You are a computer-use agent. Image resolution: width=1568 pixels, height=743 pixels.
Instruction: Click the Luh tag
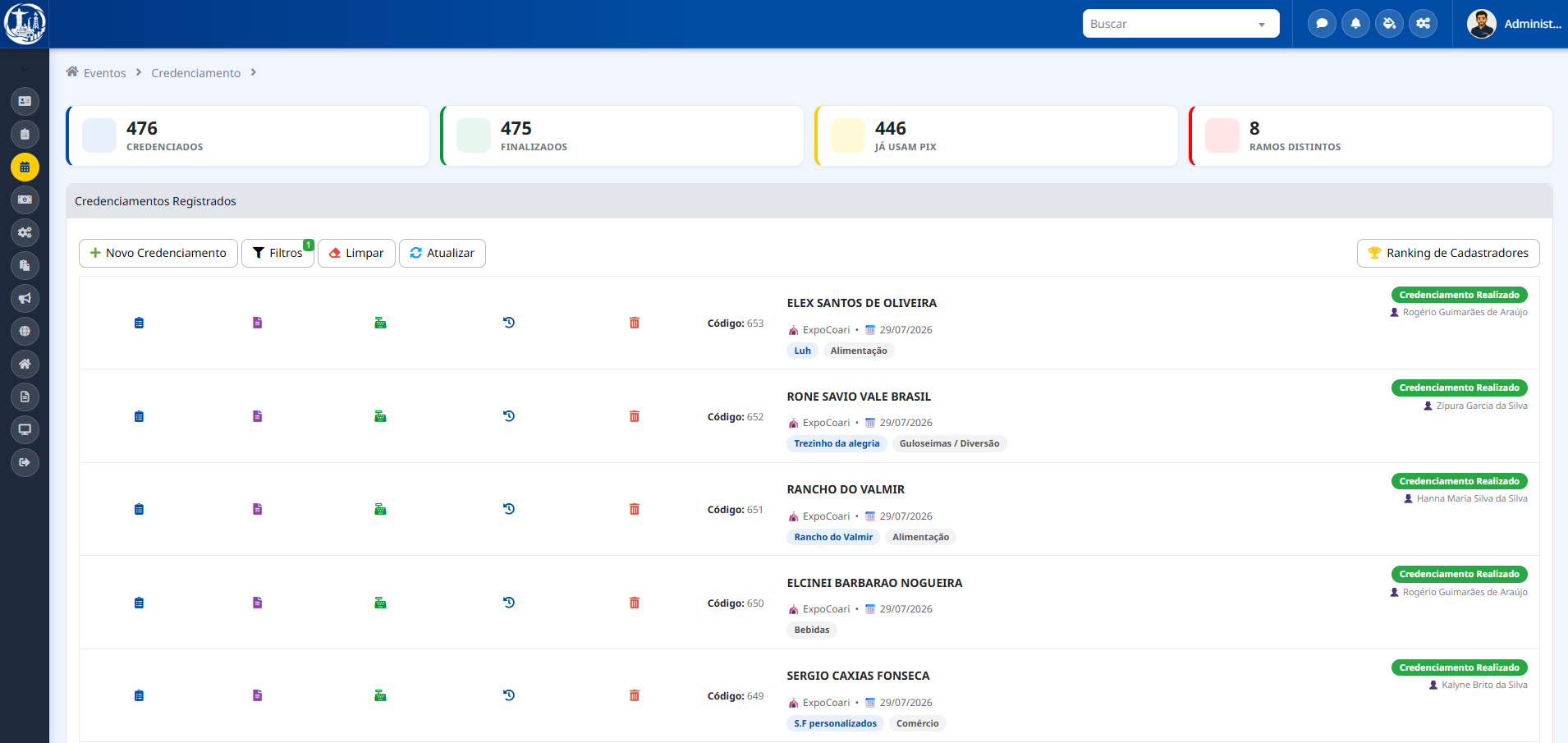(802, 351)
